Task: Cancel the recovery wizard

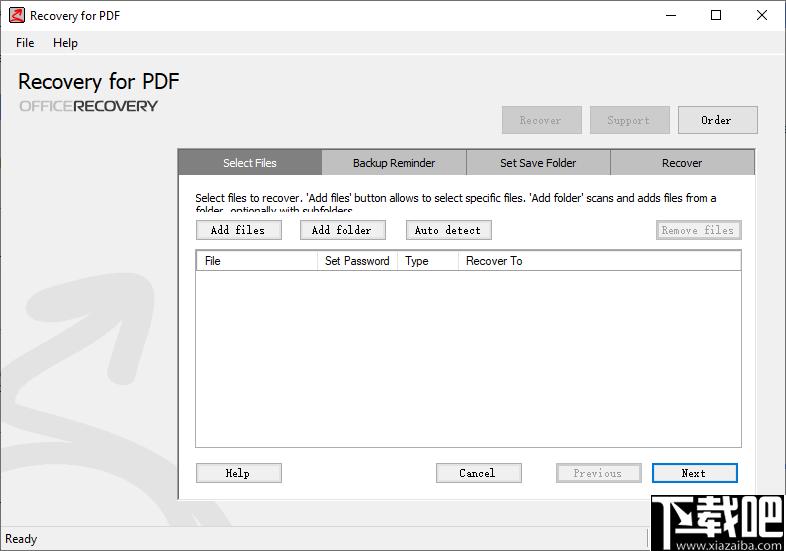Action: point(479,473)
